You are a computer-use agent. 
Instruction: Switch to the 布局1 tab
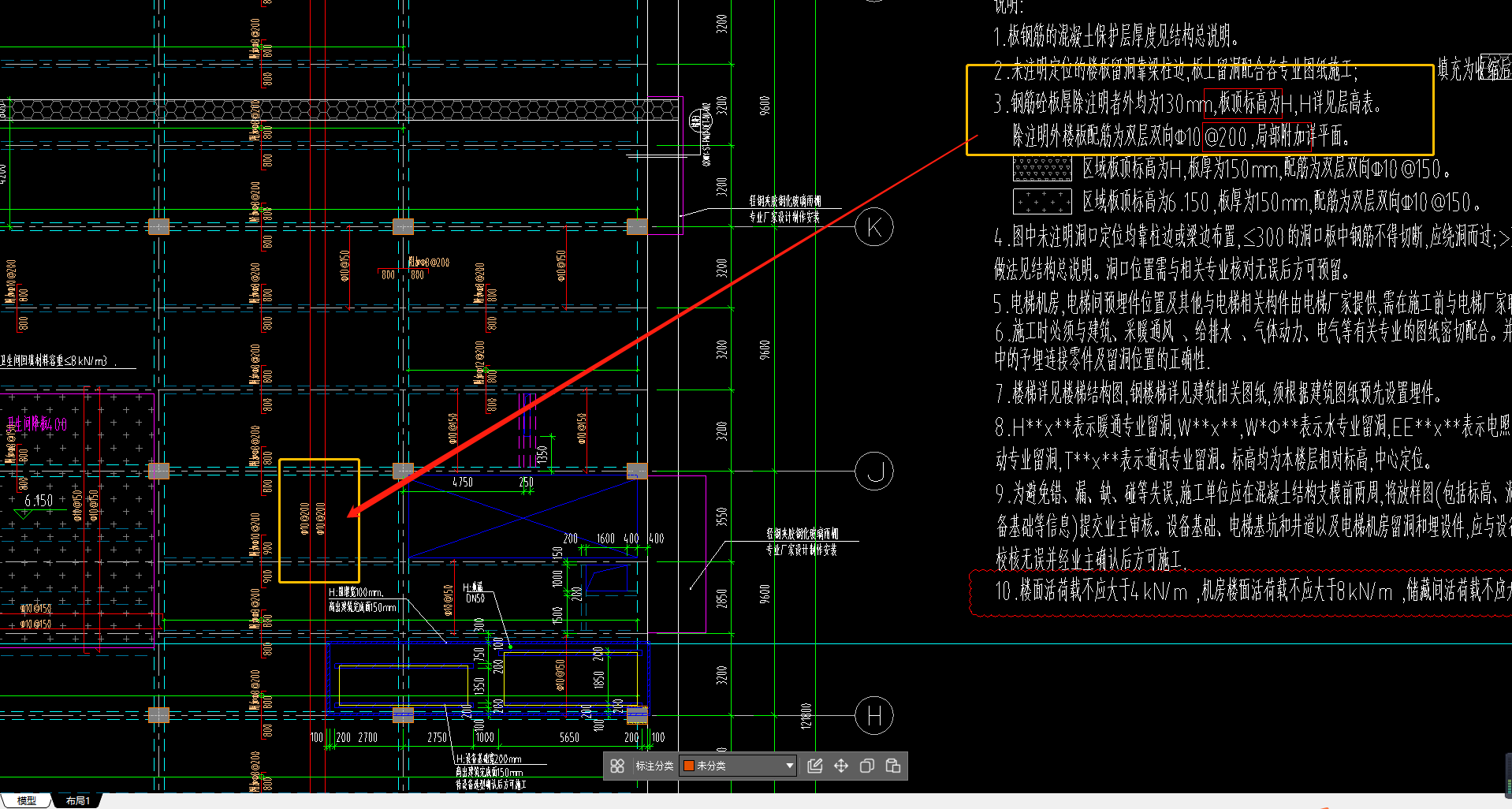78,800
